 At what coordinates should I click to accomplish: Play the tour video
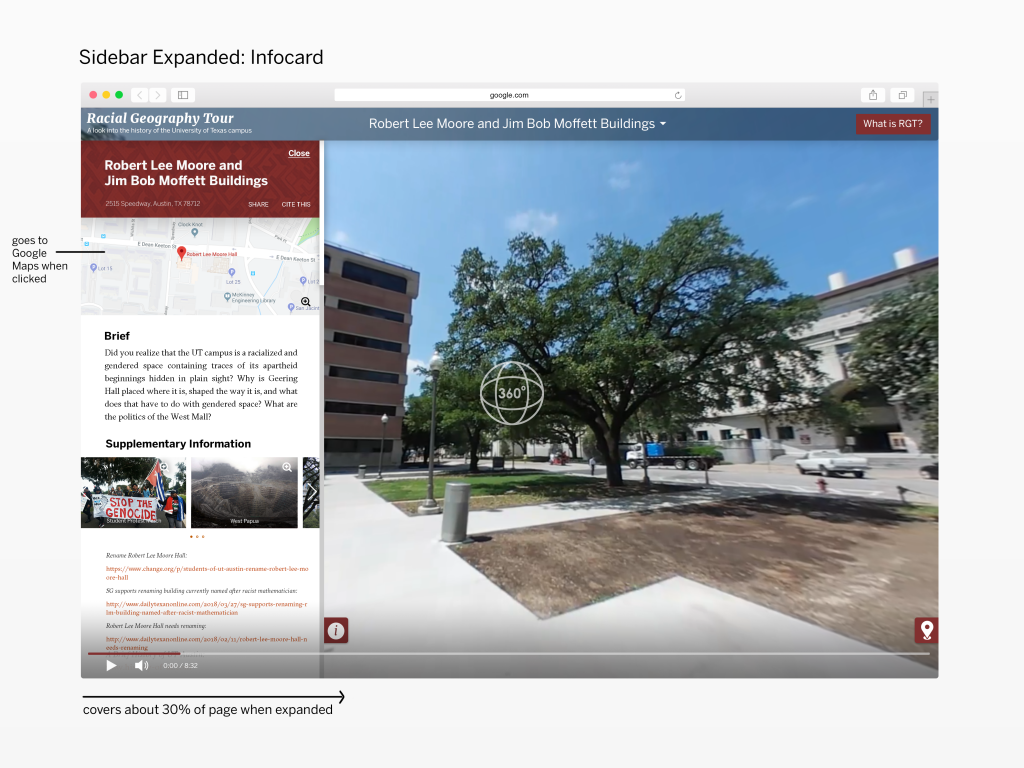click(x=112, y=665)
